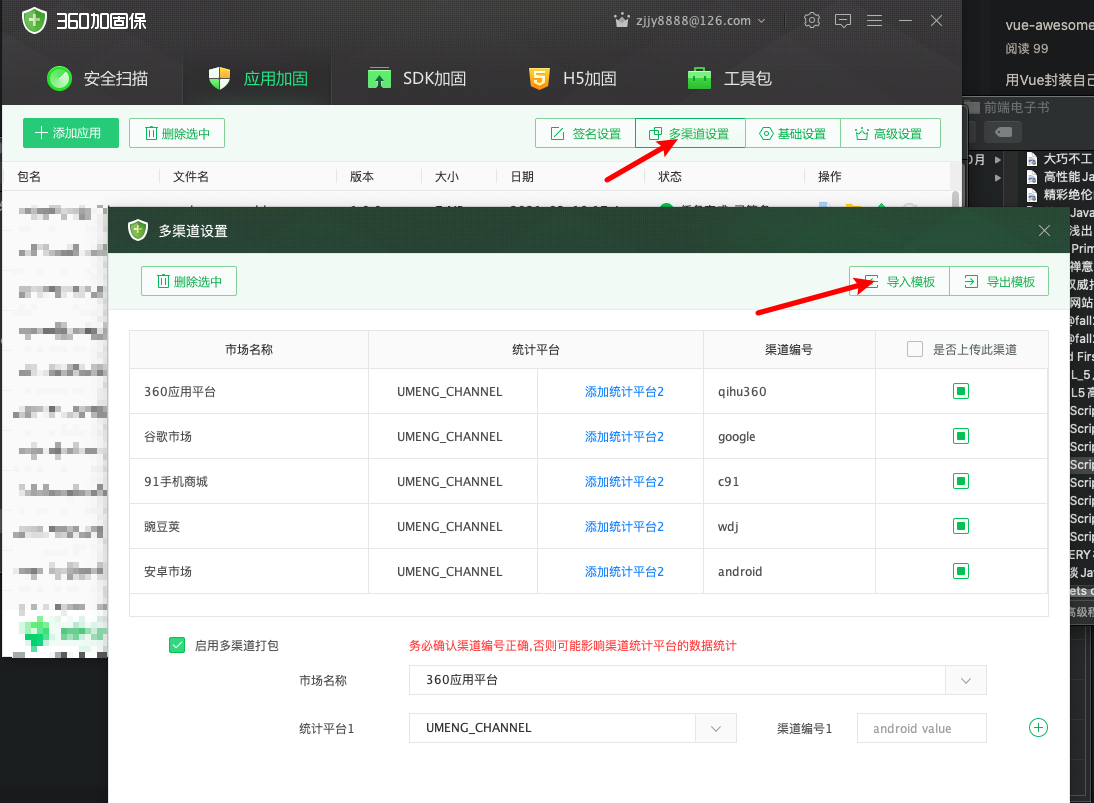
Task: Select the 360应用平台 market name cell
Action: [x=249, y=391]
